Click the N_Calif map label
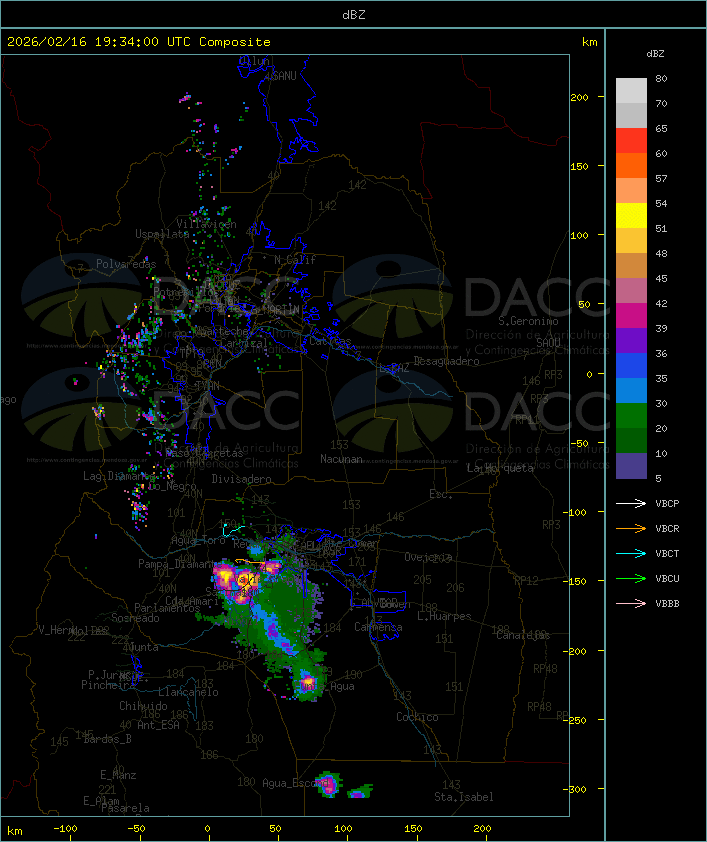Viewport: 707px width, 842px height. pyautogui.click(x=295, y=259)
